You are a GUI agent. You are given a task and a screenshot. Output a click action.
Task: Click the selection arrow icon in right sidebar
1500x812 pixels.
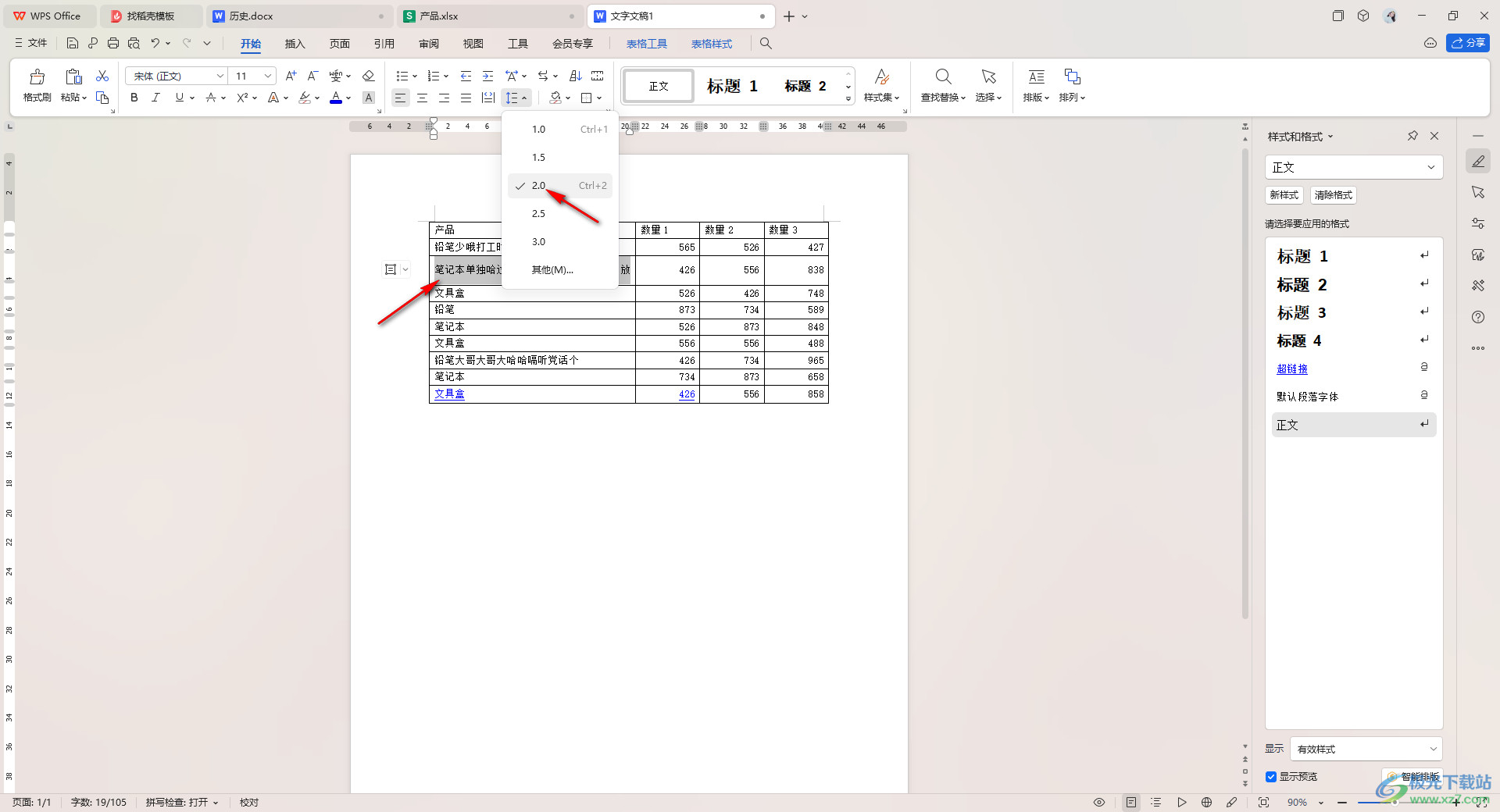(x=1478, y=192)
